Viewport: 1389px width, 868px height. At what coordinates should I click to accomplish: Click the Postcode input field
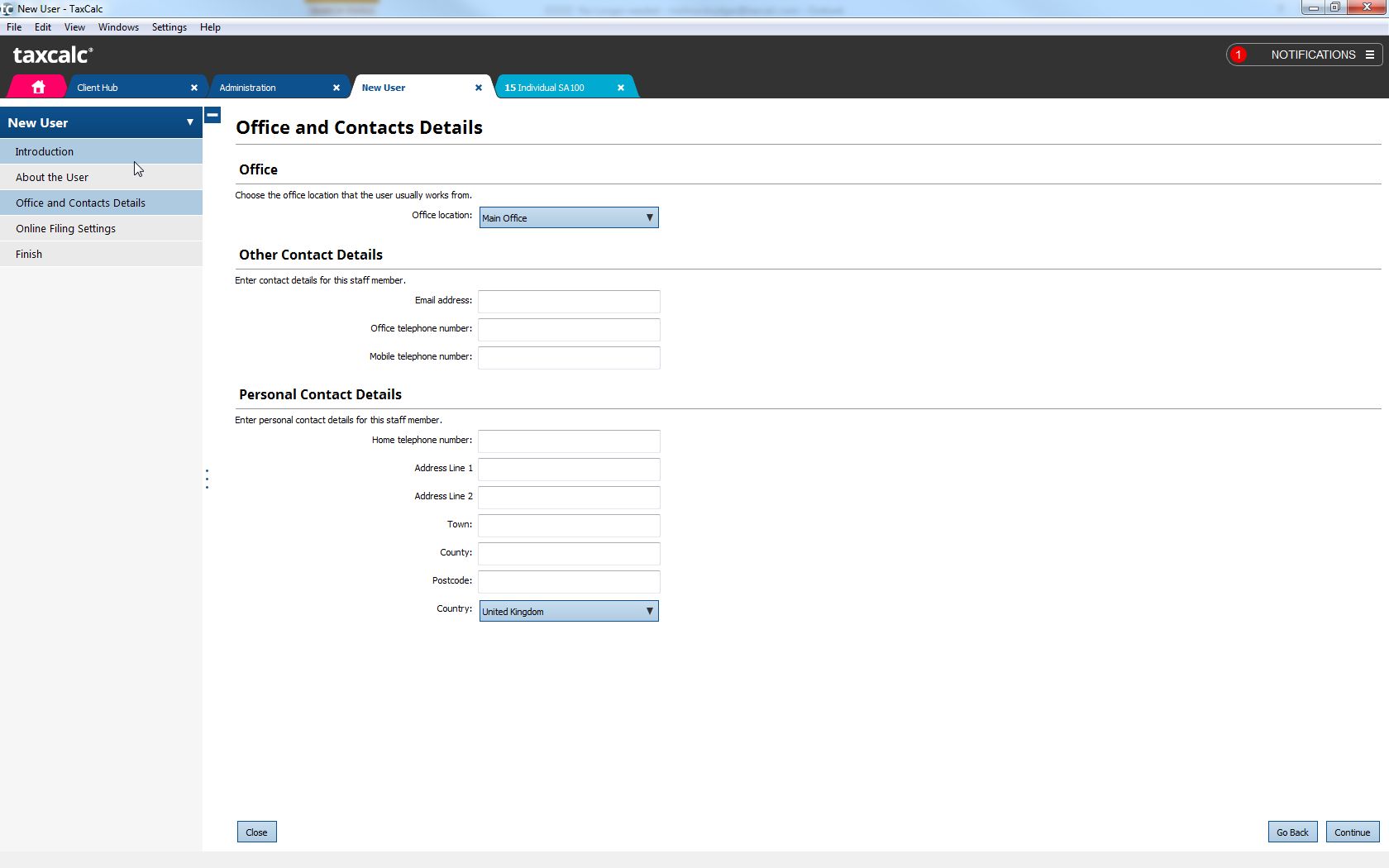click(568, 582)
